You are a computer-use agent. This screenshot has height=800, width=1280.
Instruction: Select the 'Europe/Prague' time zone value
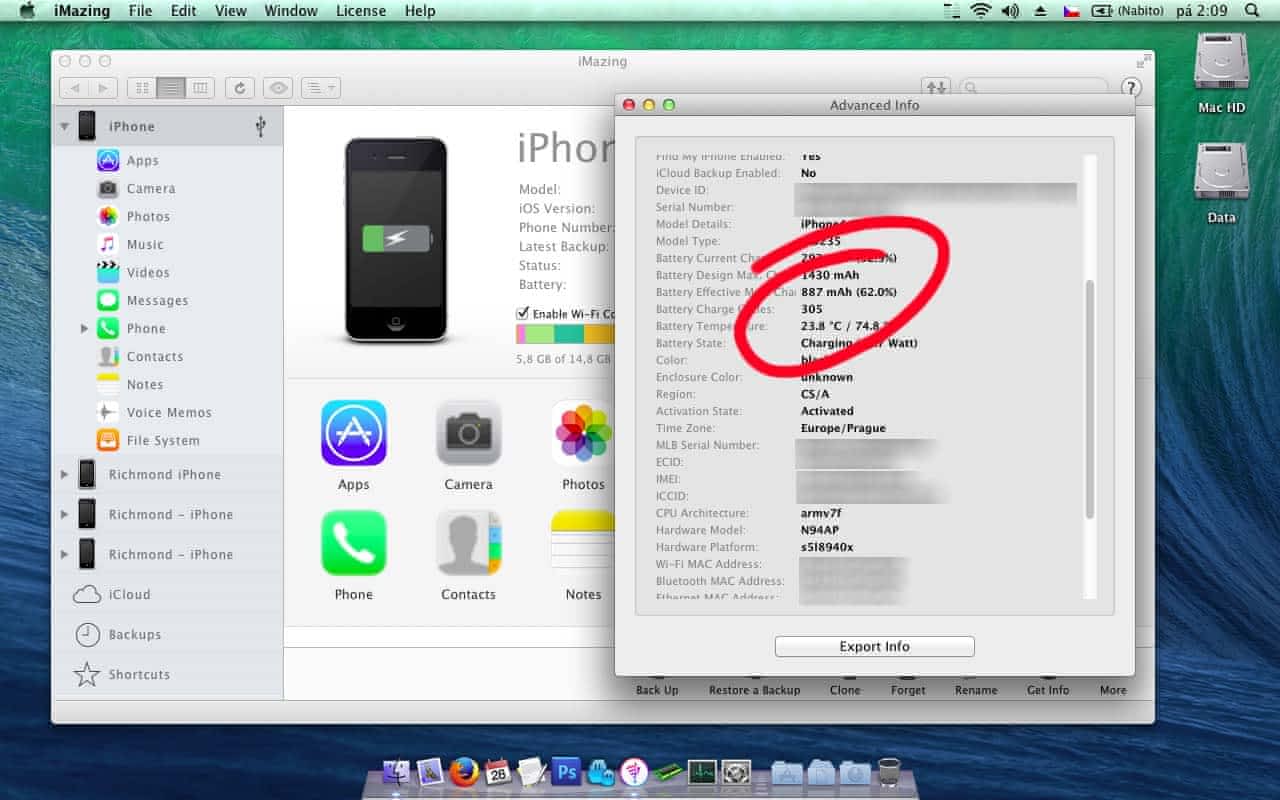click(843, 428)
